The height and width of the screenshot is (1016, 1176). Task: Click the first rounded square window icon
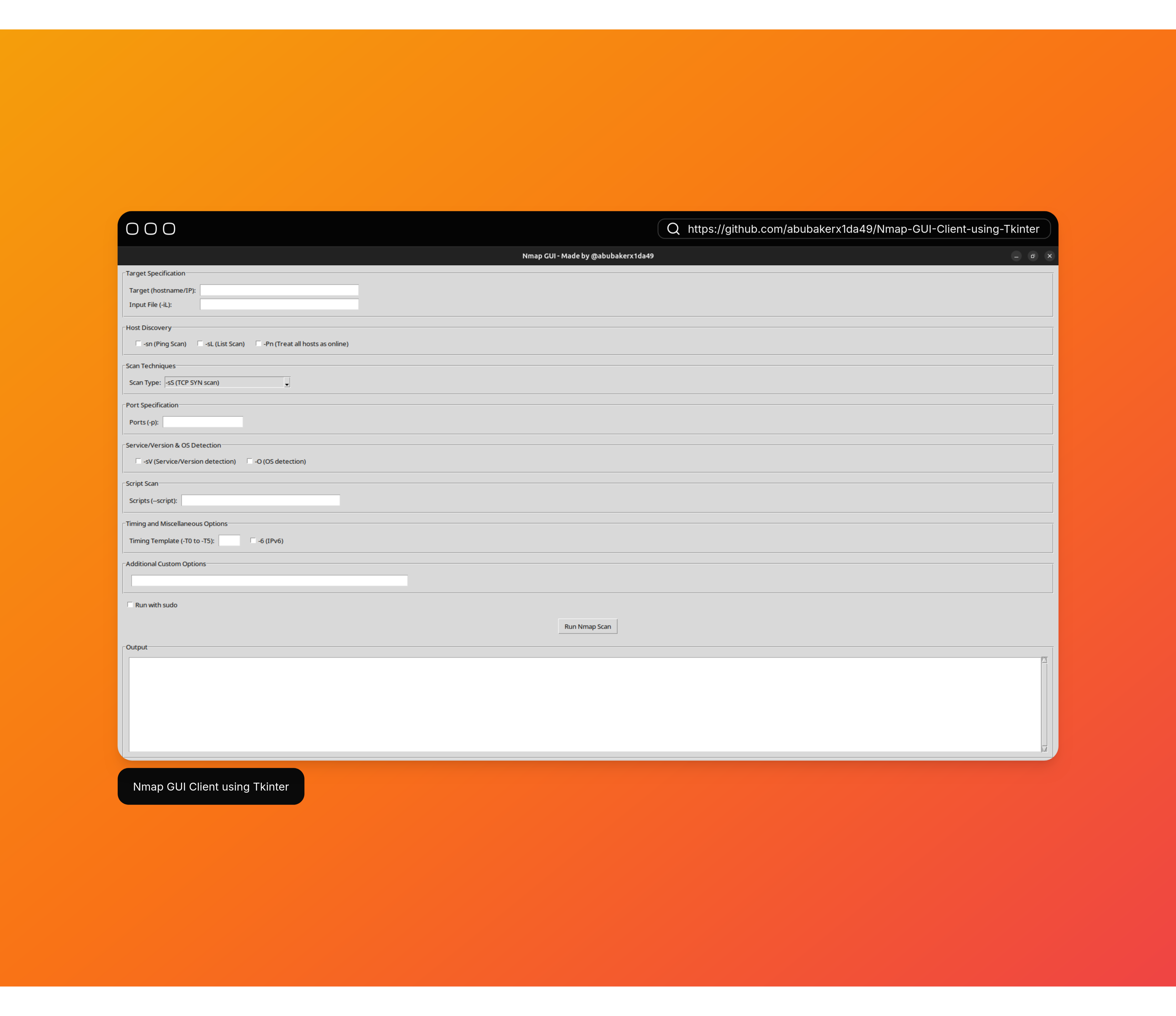pyautogui.click(x=132, y=229)
